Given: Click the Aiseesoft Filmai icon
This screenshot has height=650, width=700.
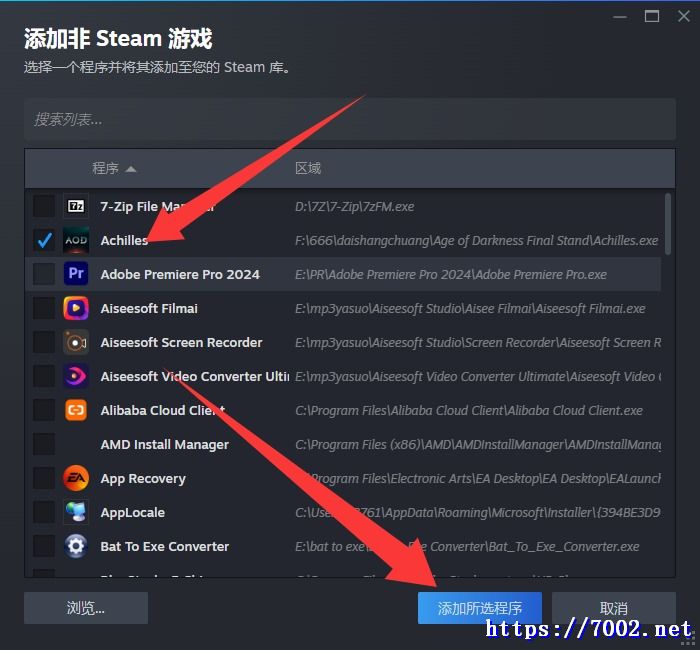Looking at the screenshot, I should 76,308.
